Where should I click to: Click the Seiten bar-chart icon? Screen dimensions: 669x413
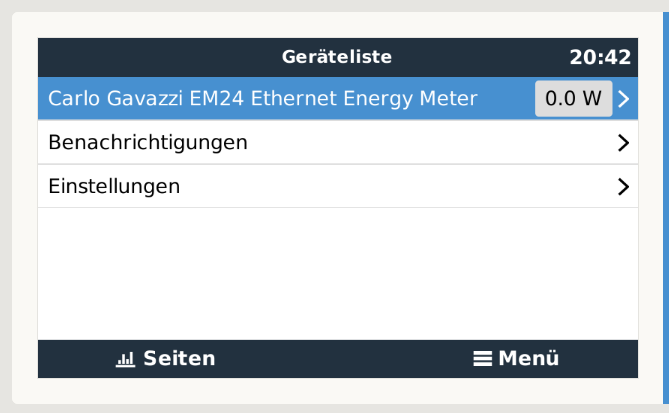click(125, 359)
